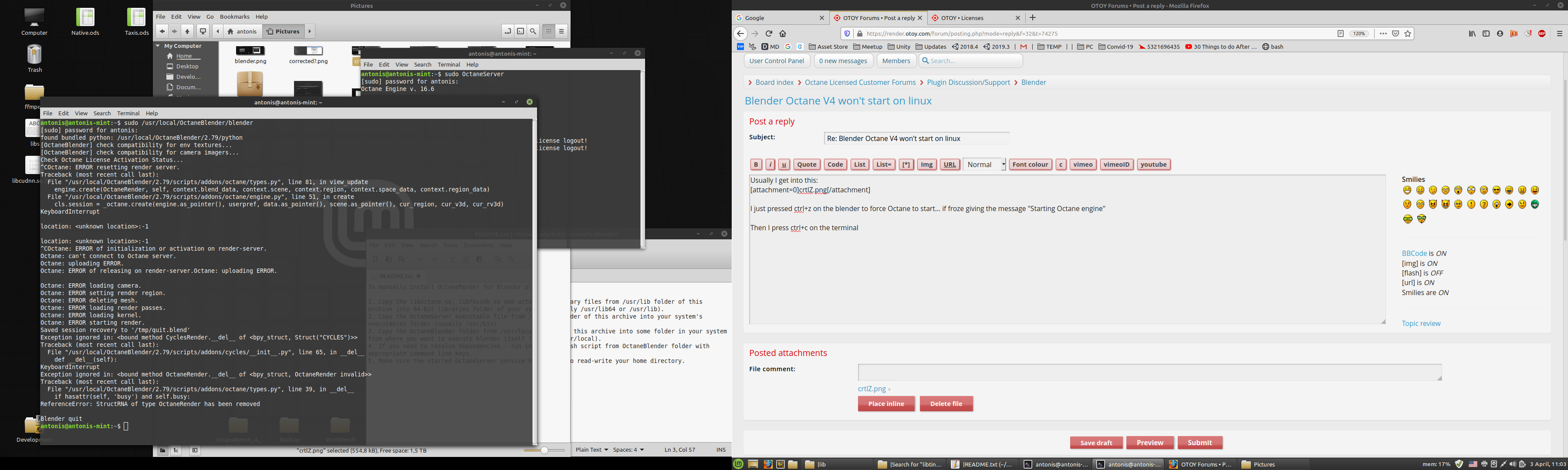Click search magnifier in Pictures toolbar

click(x=533, y=32)
